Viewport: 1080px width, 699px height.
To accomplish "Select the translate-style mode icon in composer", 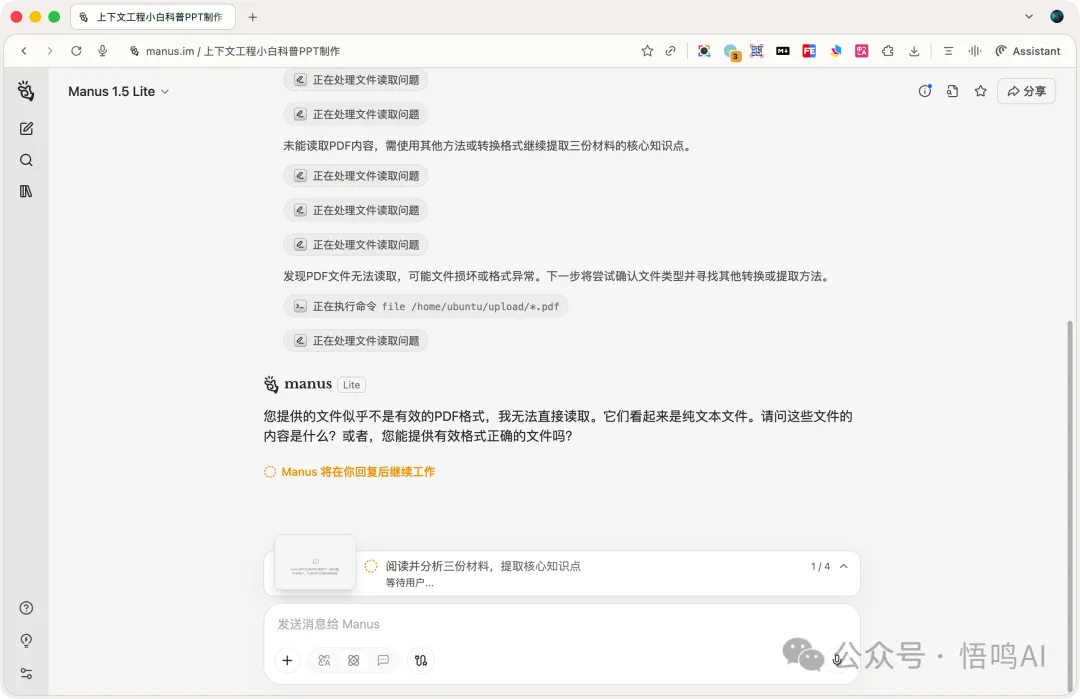I will point(324,660).
